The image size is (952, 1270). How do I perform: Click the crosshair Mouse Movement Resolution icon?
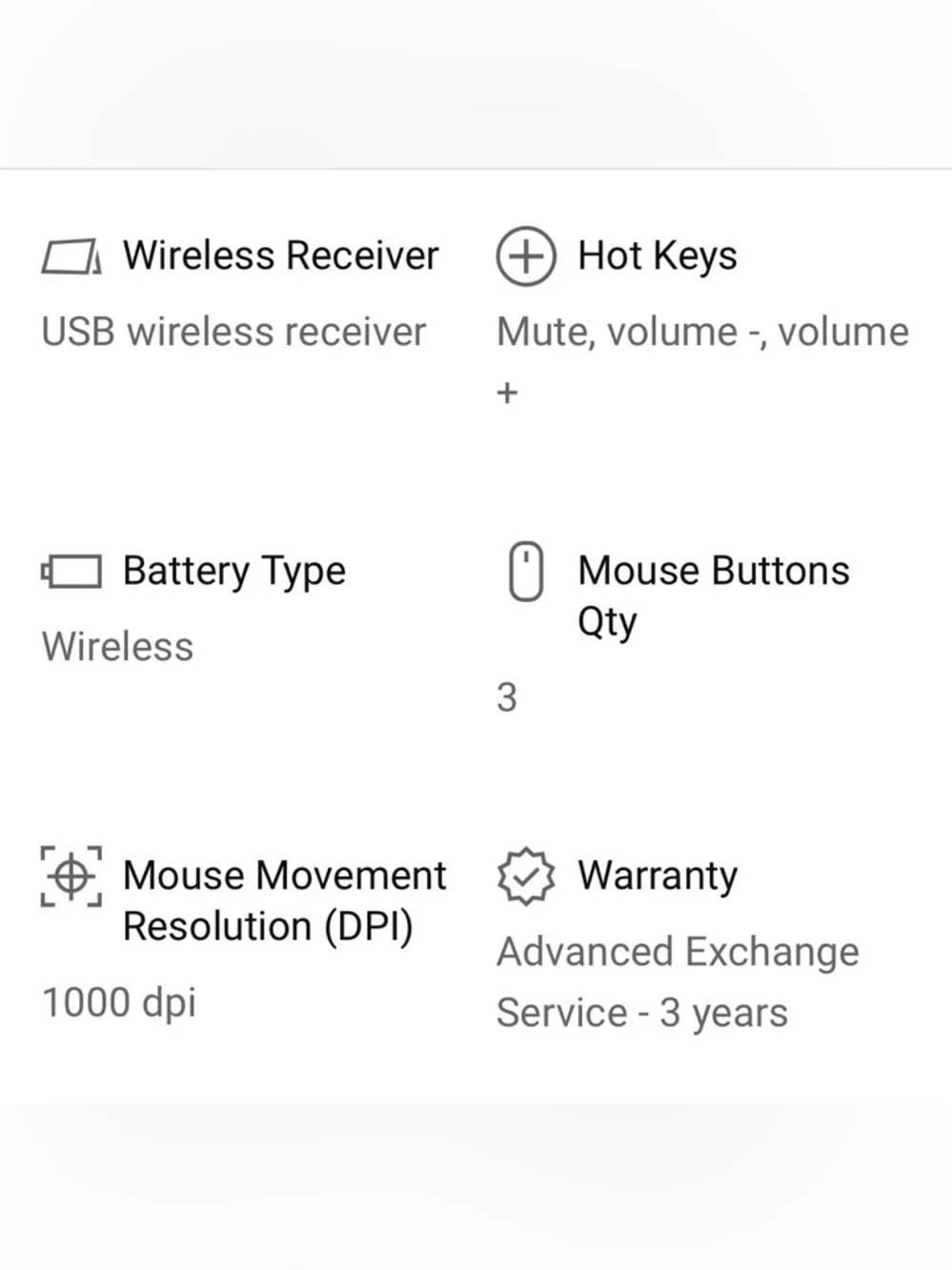(71, 876)
